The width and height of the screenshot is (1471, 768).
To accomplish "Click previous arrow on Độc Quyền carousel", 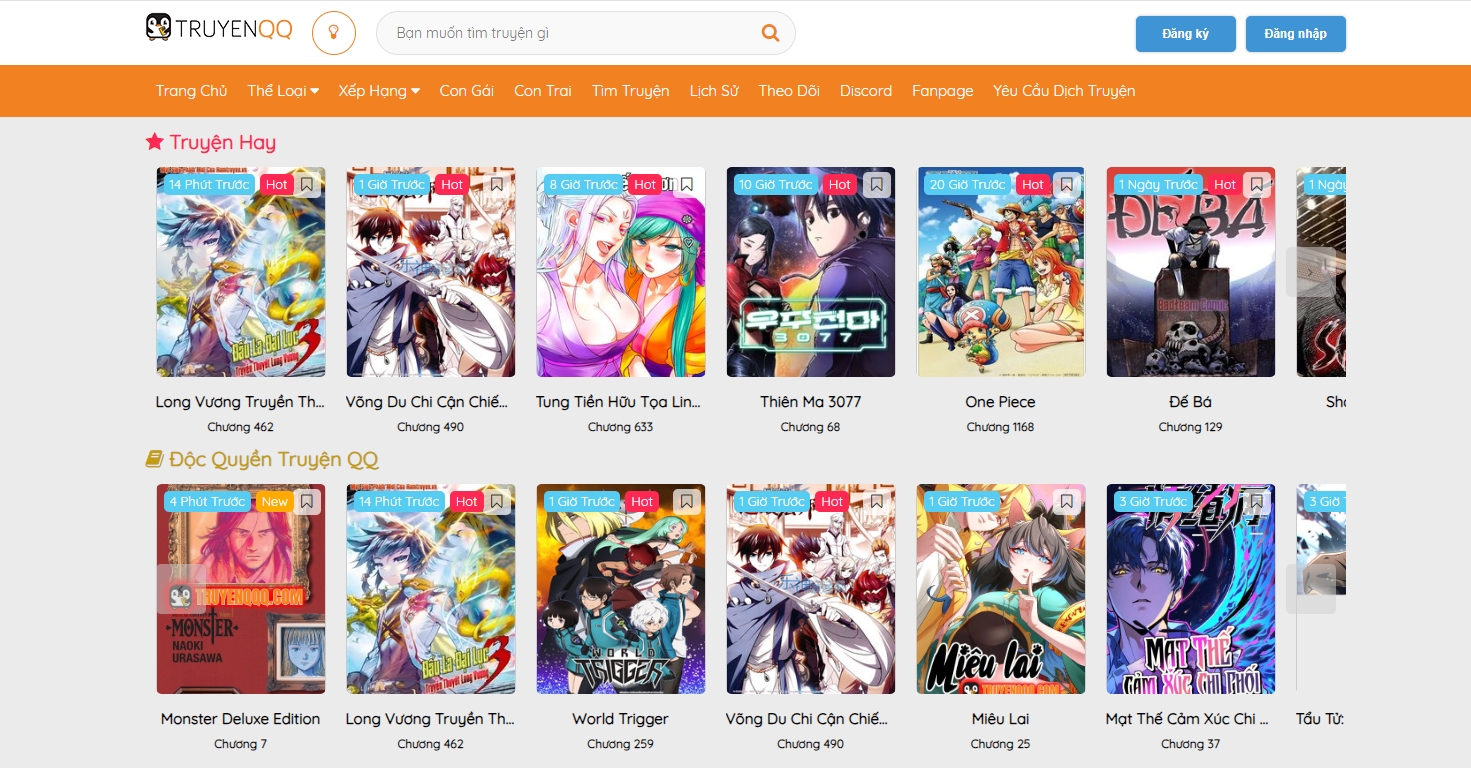I will [181, 590].
